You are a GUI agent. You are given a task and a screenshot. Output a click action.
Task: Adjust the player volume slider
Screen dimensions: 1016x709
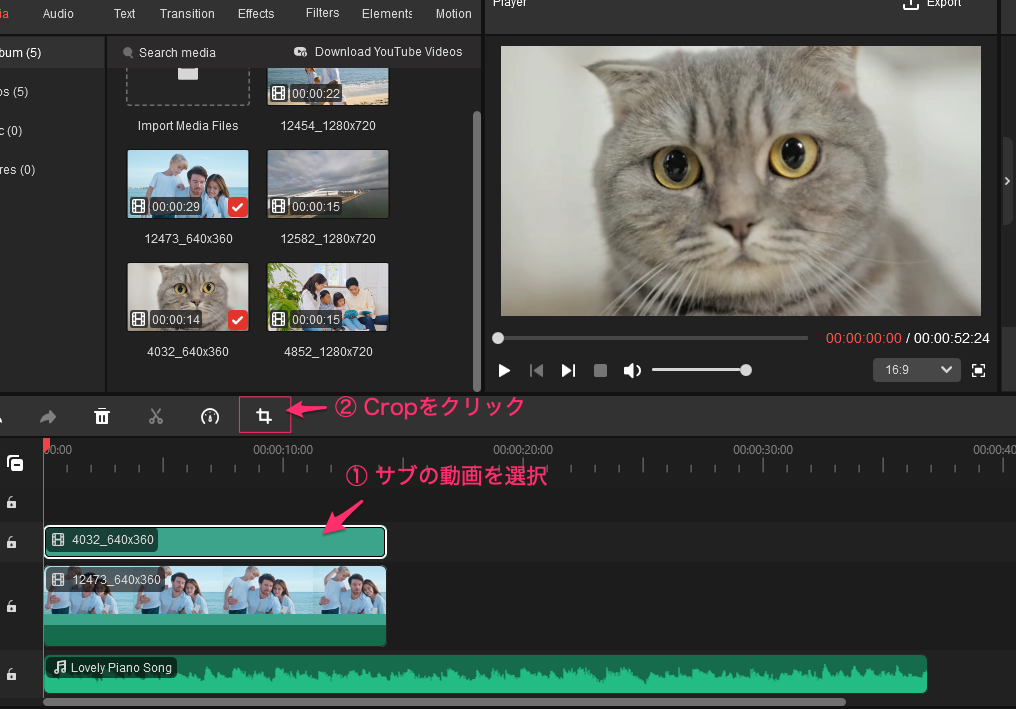tap(700, 370)
